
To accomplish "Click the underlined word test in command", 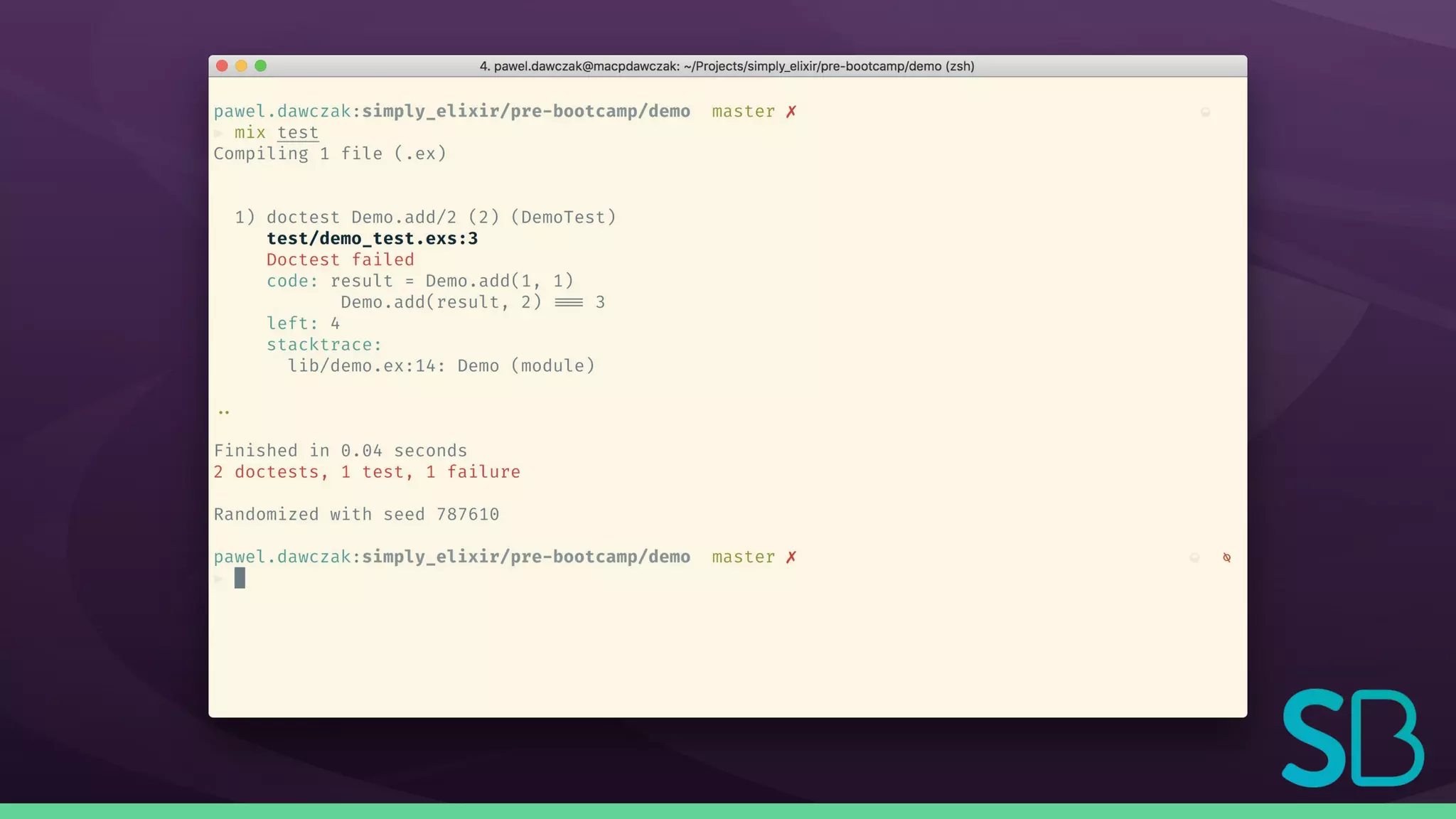I will click(298, 133).
